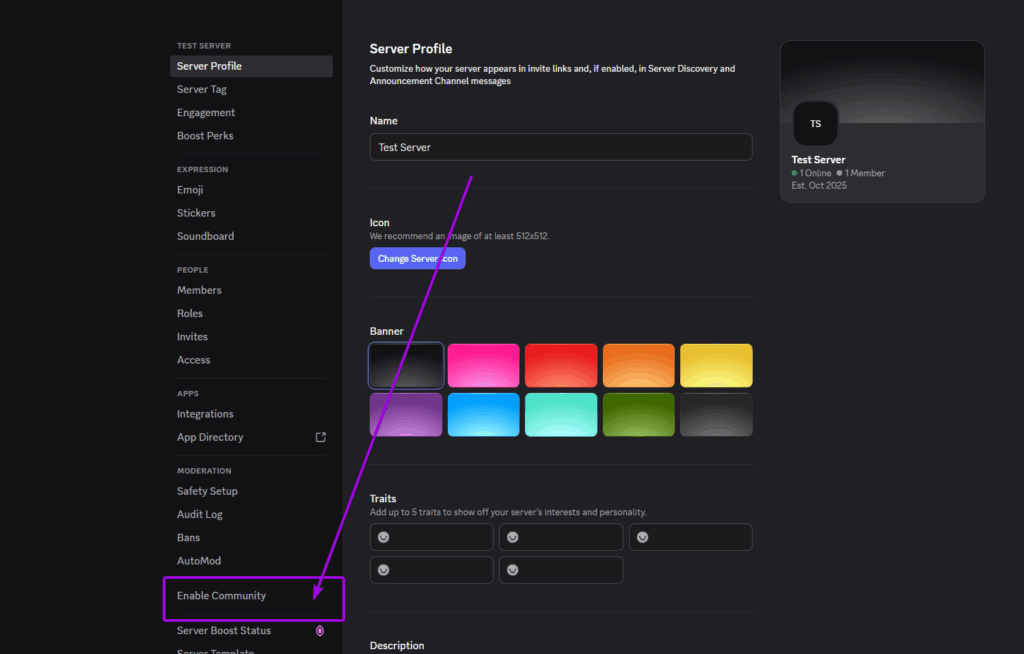This screenshot has width=1024, height=654.
Task: Open App Directory via its external-link icon
Action: click(x=320, y=436)
